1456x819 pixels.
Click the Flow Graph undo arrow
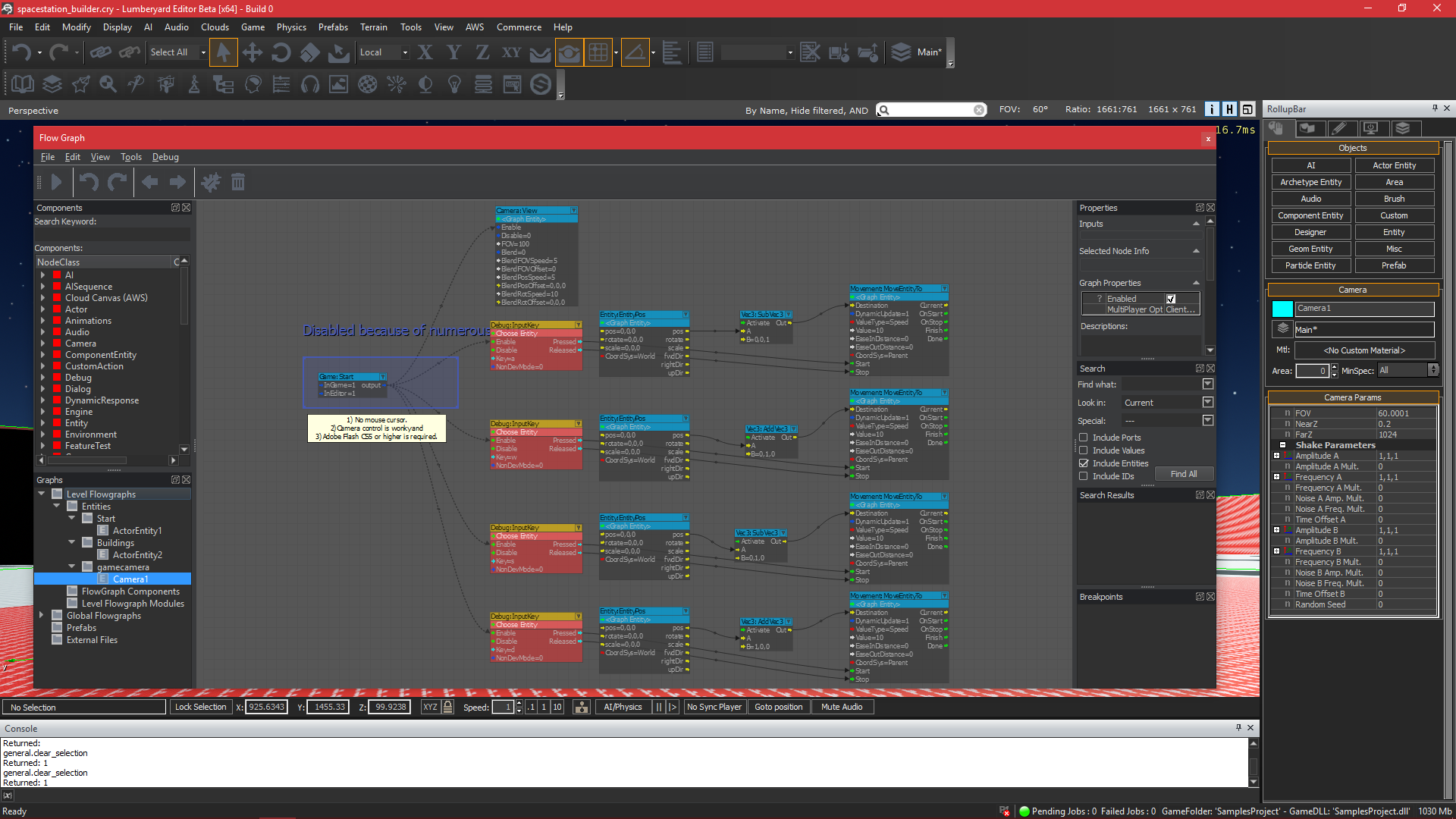coord(89,183)
